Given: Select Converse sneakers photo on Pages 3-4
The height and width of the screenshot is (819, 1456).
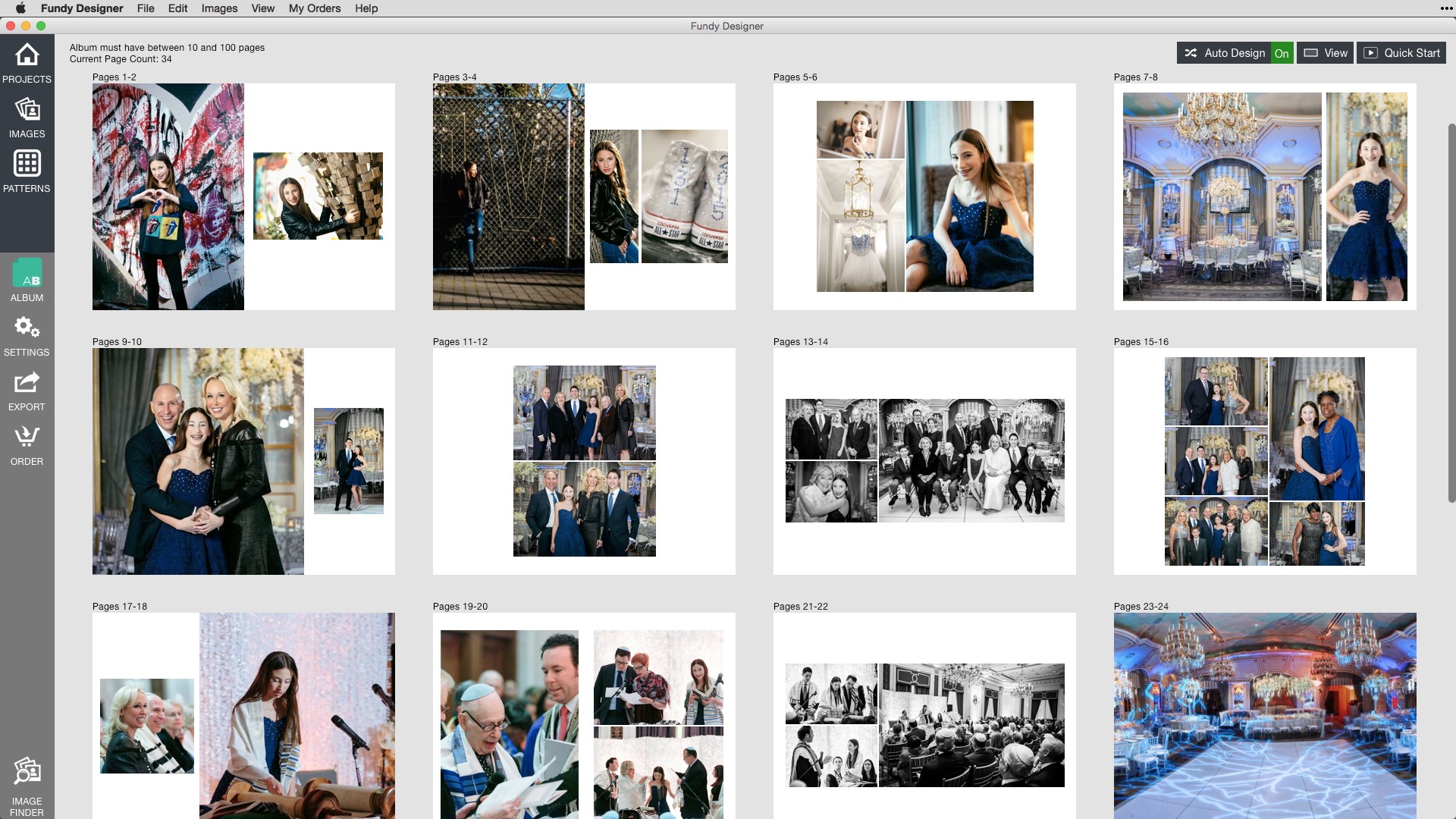Looking at the screenshot, I should [685, 196].
